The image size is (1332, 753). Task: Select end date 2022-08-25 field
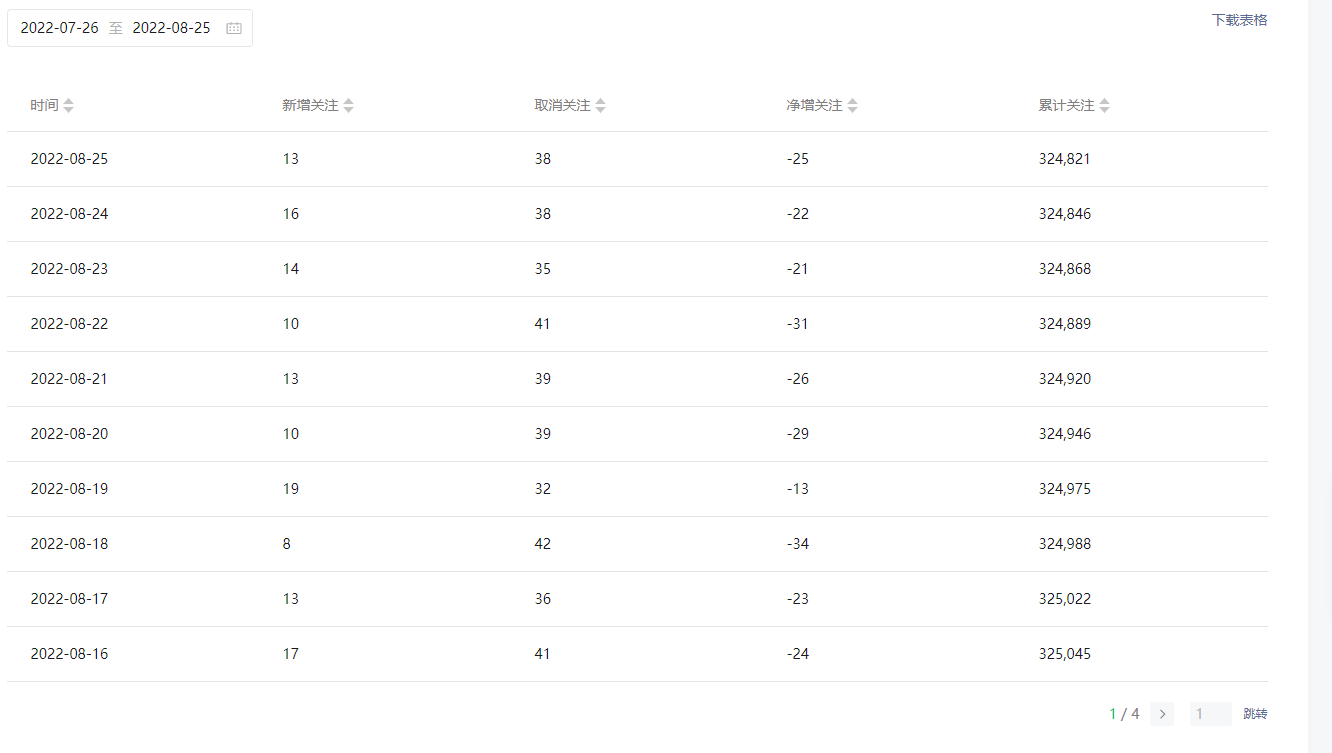[x=171, y=28]
